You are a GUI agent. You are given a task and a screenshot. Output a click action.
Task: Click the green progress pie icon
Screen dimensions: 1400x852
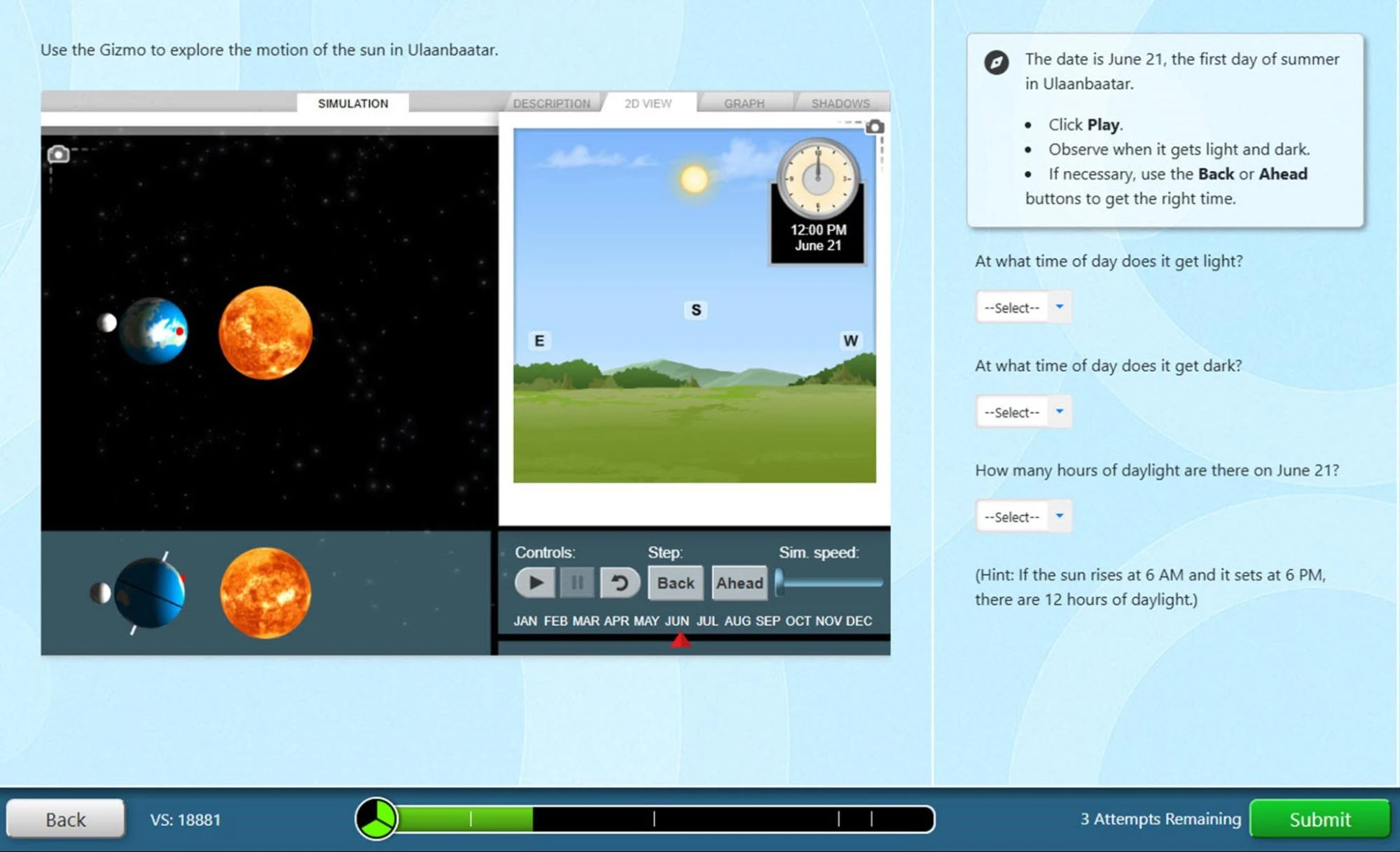coord(376,818)
